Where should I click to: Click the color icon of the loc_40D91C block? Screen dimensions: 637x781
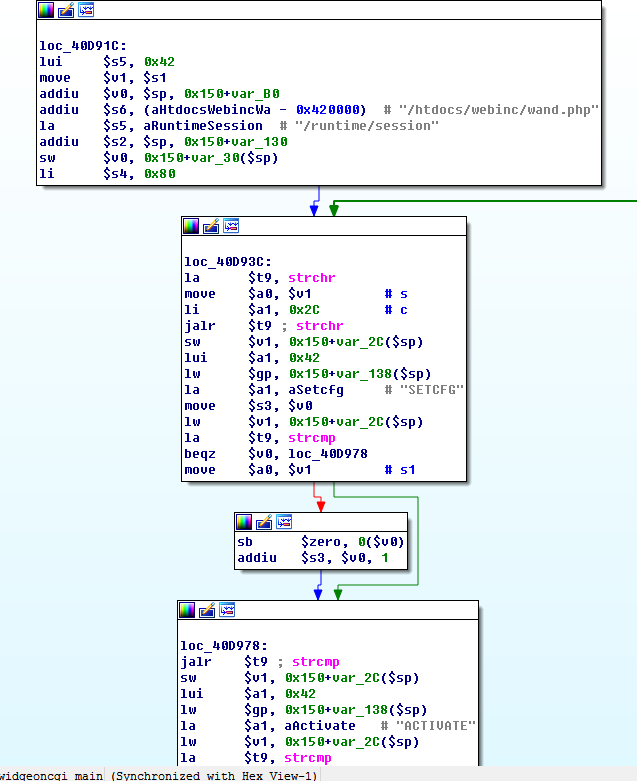tap(46, 10)
